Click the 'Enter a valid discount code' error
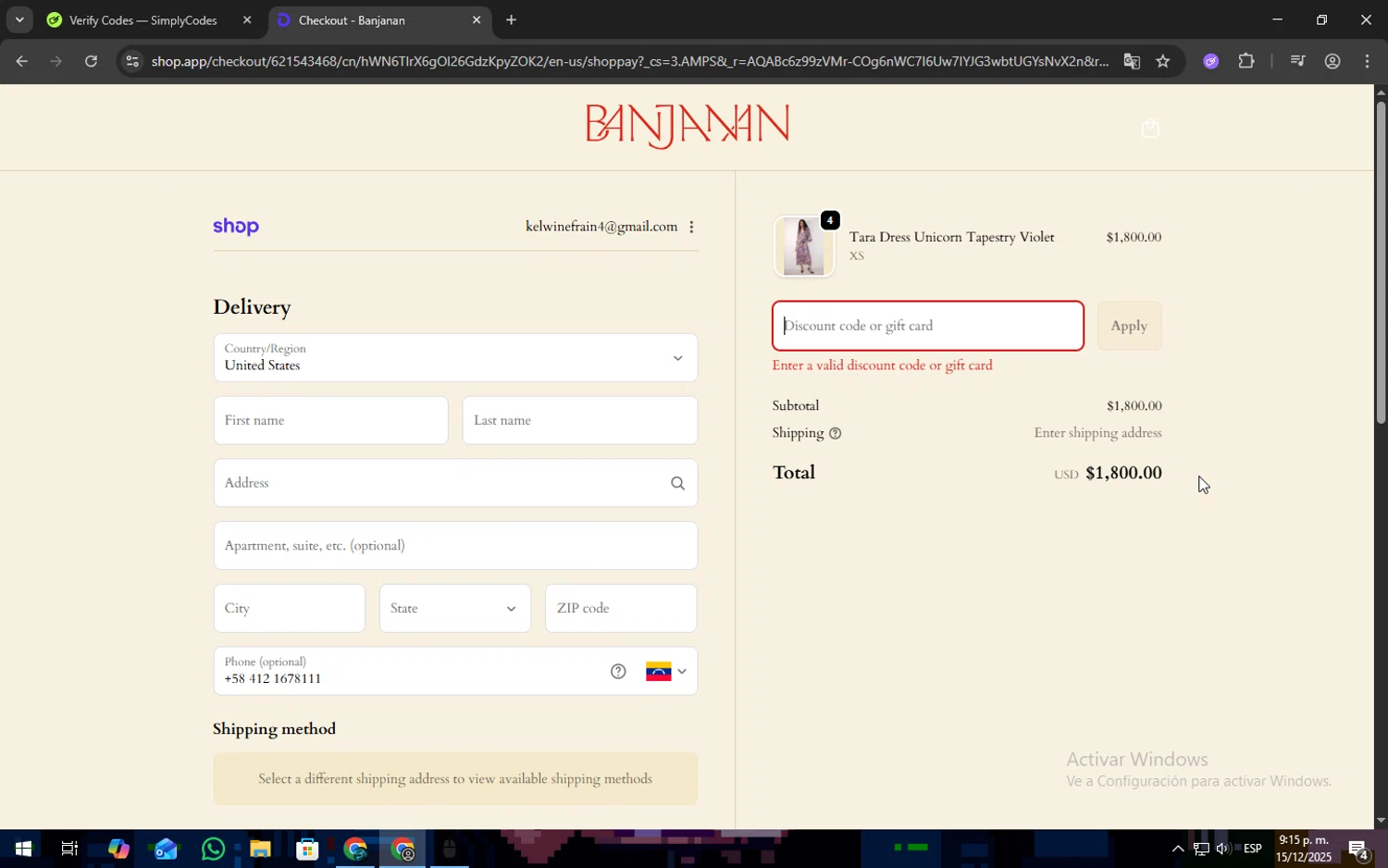Image resolution: width=1388 pixels, height=868 pixels. click(x=882, y=366)
